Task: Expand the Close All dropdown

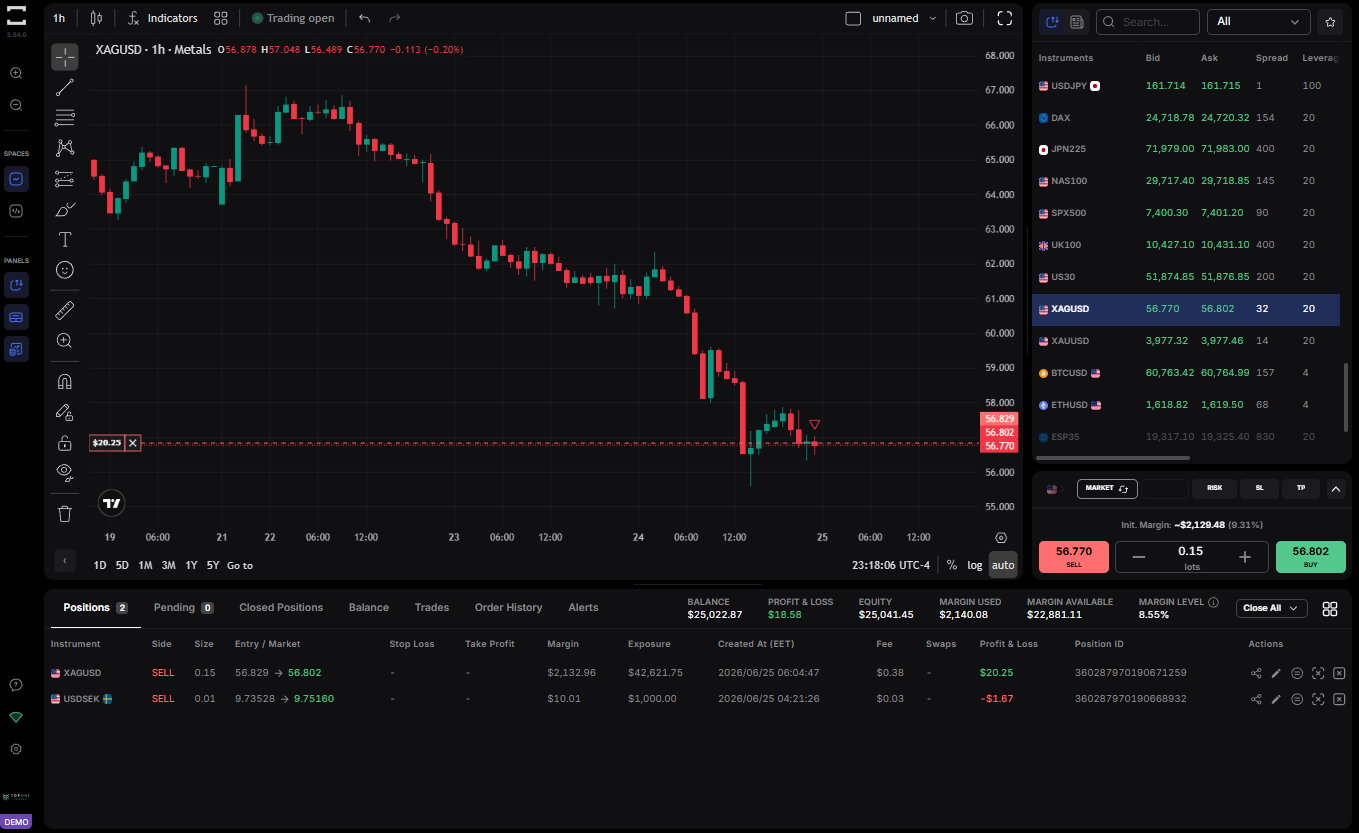Action: [x=1272, y=608]
